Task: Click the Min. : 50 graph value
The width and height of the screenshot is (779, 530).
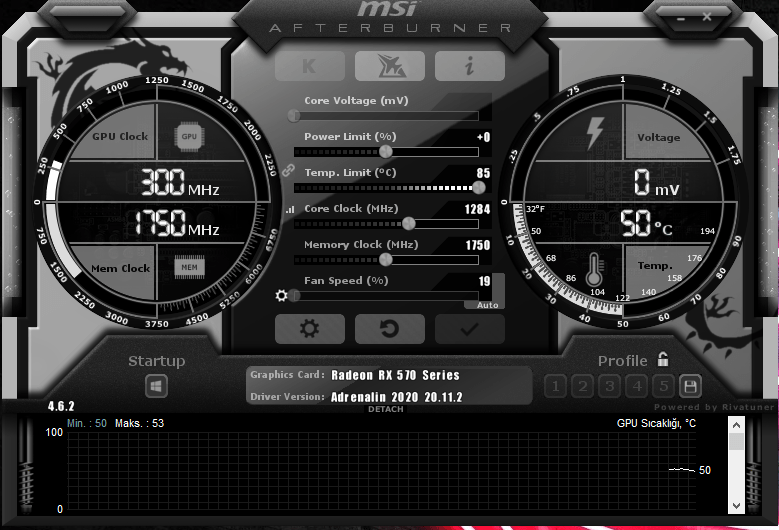Action: (87, 423)
